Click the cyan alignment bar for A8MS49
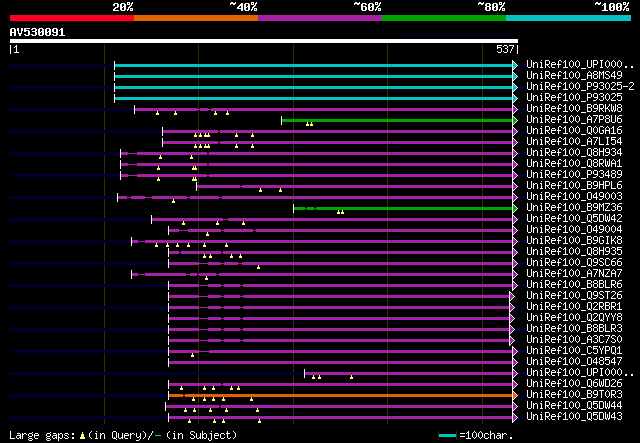Image resolution: width=640 pixels, height=443 pixels. tap(314, 76)
